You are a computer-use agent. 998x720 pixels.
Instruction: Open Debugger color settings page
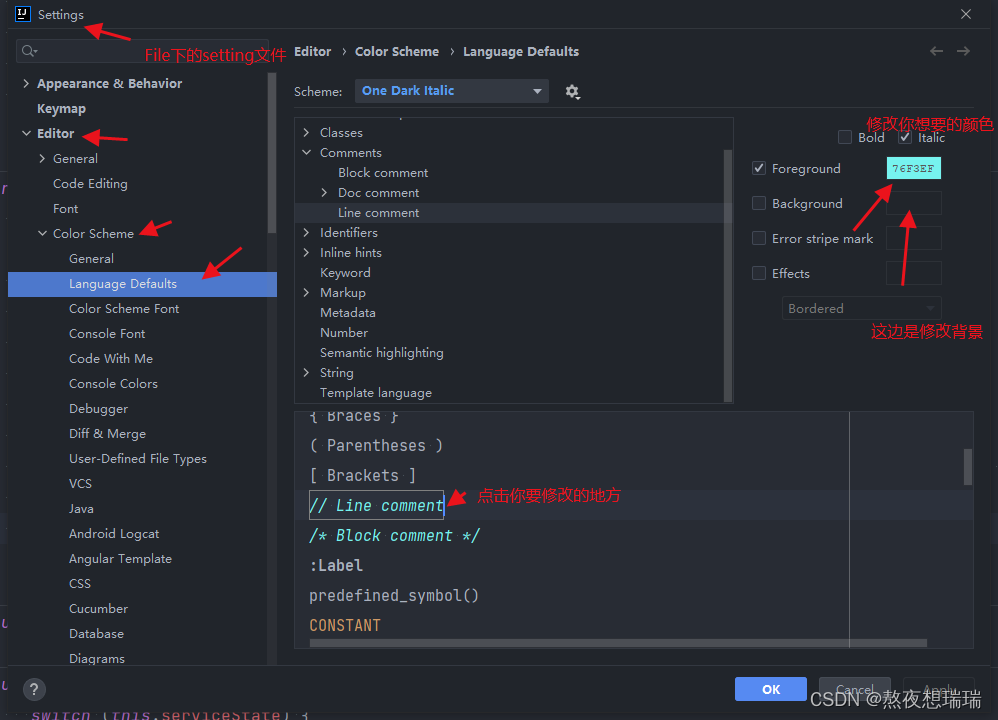pyautogui.click(x=98, y=409)
